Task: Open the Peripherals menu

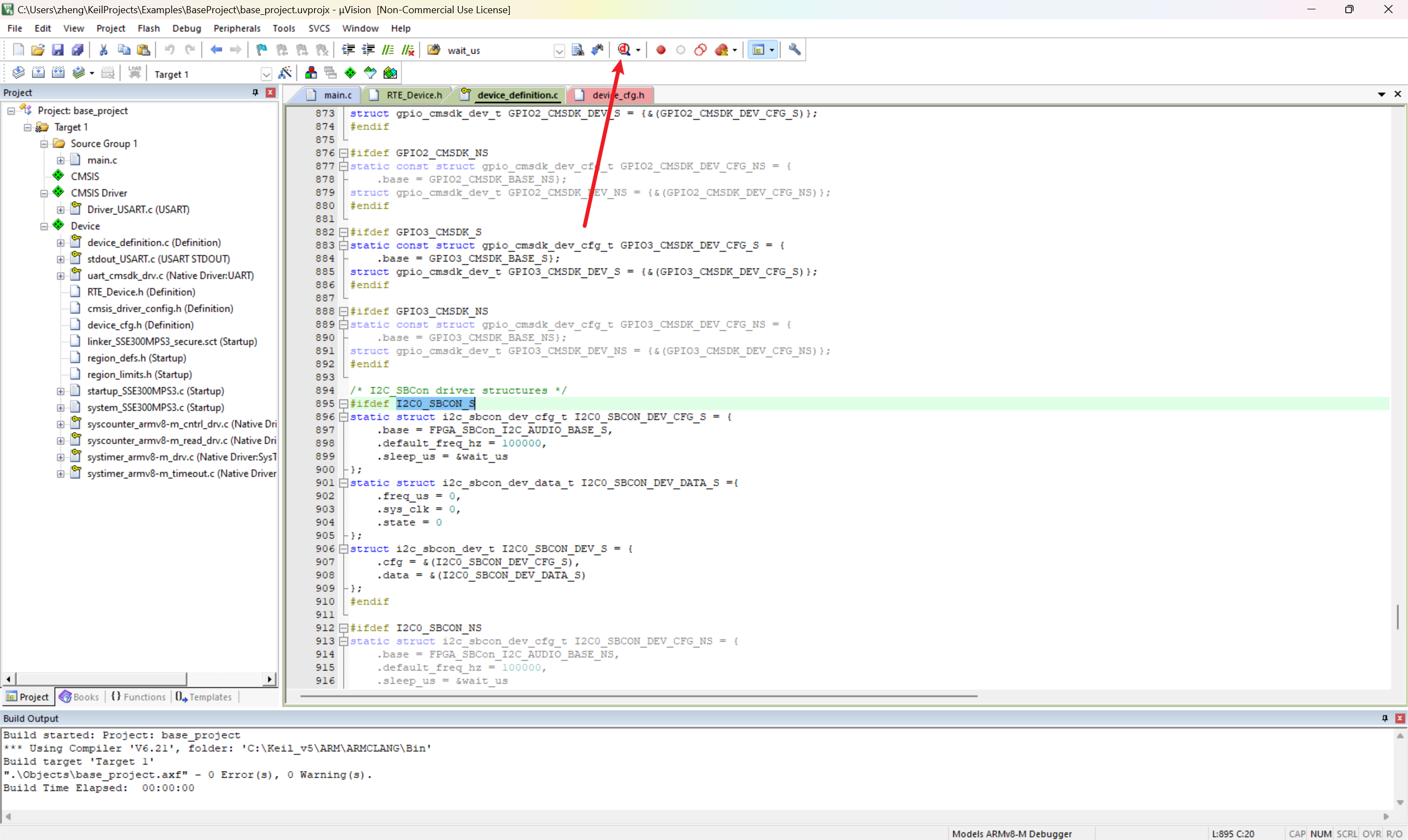Action: pyautogui.click(x=236, y=28)
